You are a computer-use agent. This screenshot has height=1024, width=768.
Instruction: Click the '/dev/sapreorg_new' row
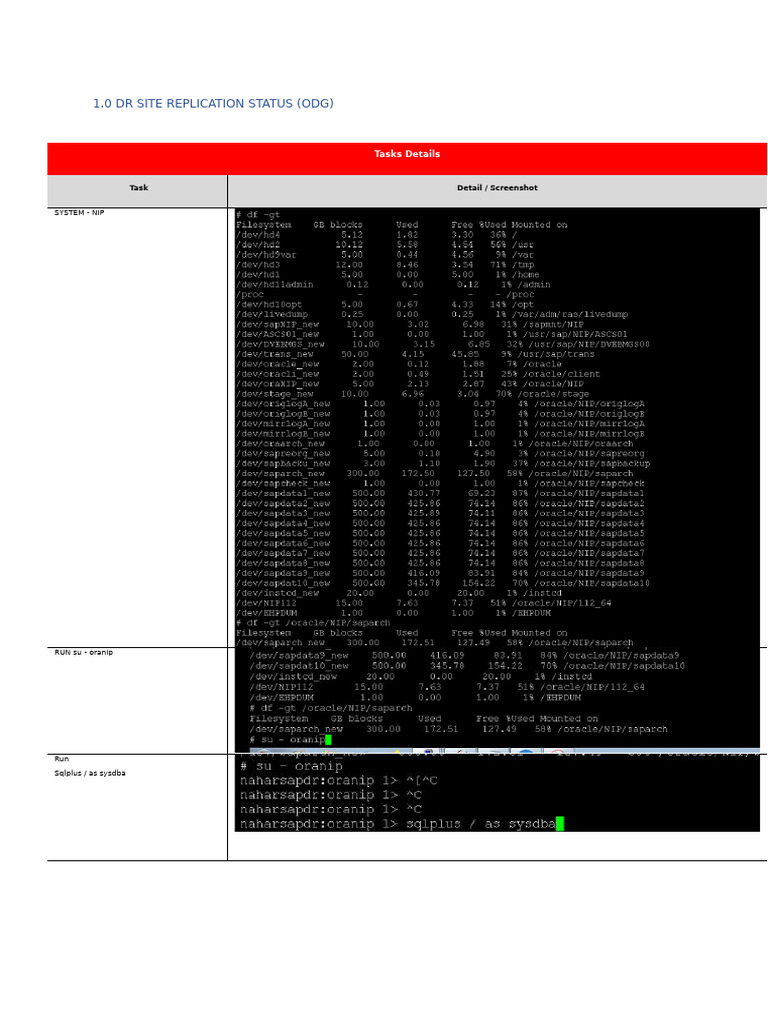(x=440, y=454)
